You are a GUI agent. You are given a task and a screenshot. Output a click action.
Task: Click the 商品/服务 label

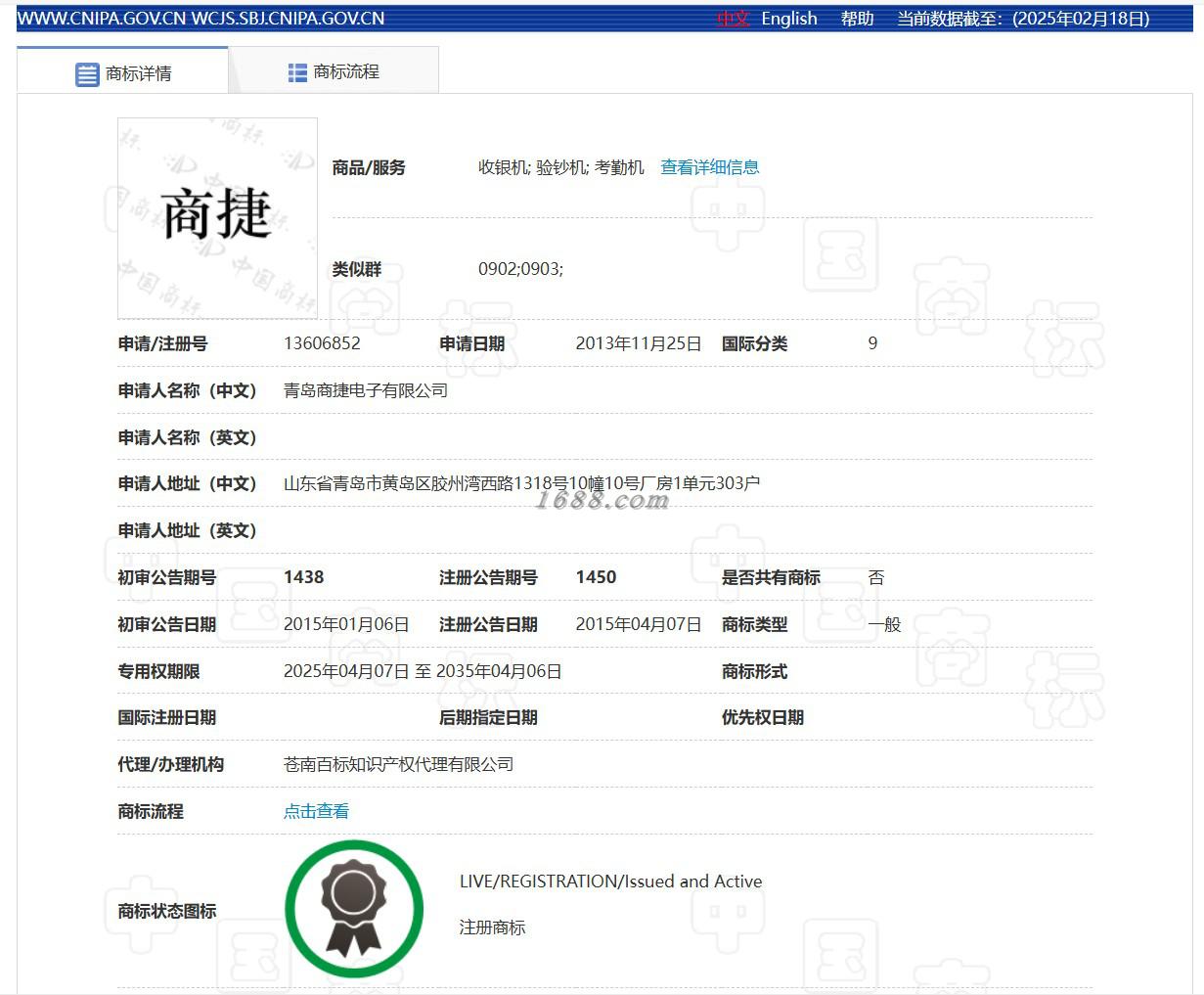point(369,167)
